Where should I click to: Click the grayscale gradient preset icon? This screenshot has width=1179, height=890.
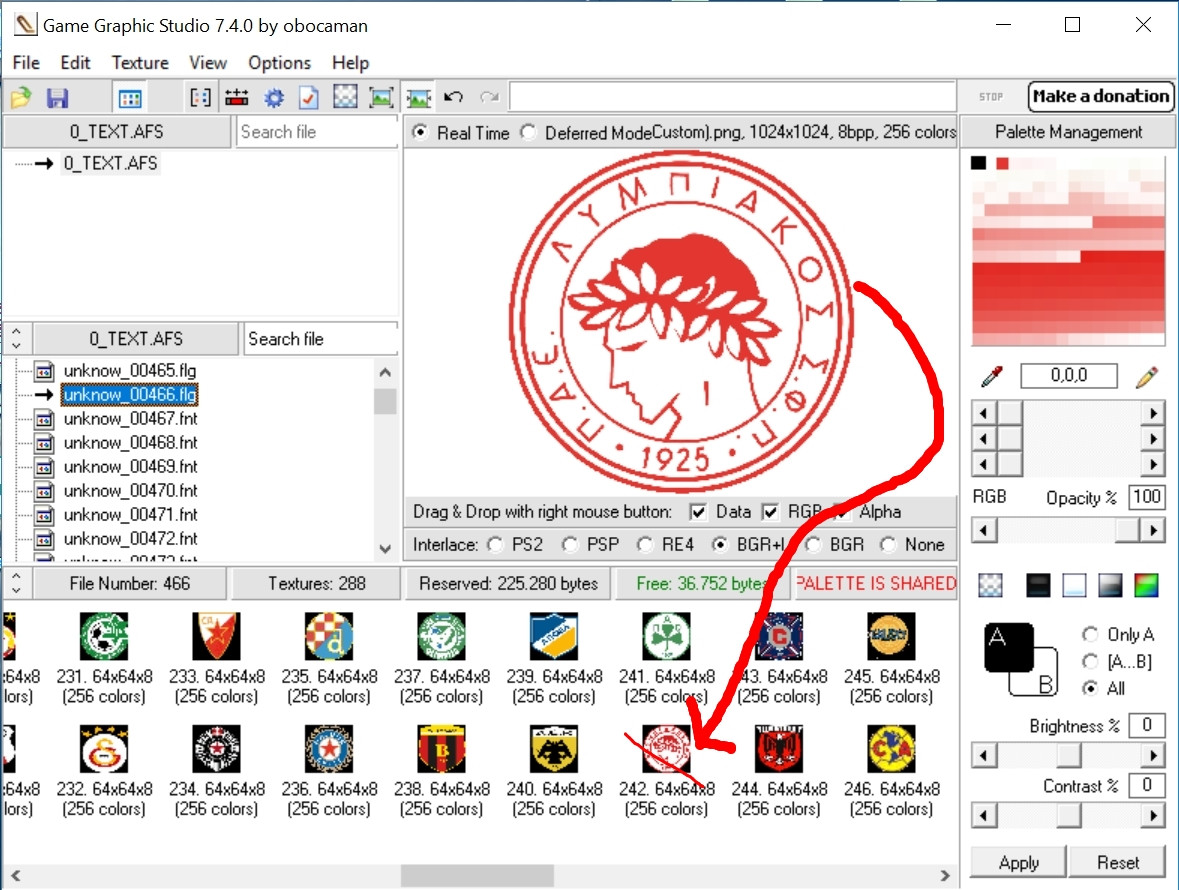[1111, 585]
